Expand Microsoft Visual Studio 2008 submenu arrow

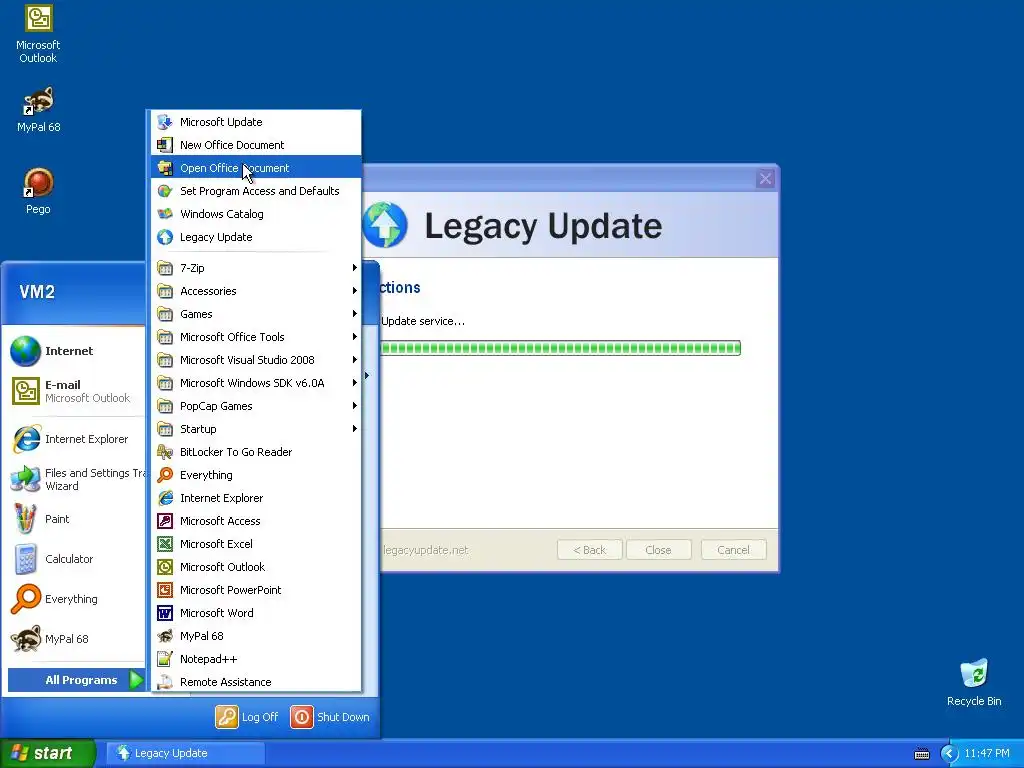[x=355, y=360]
